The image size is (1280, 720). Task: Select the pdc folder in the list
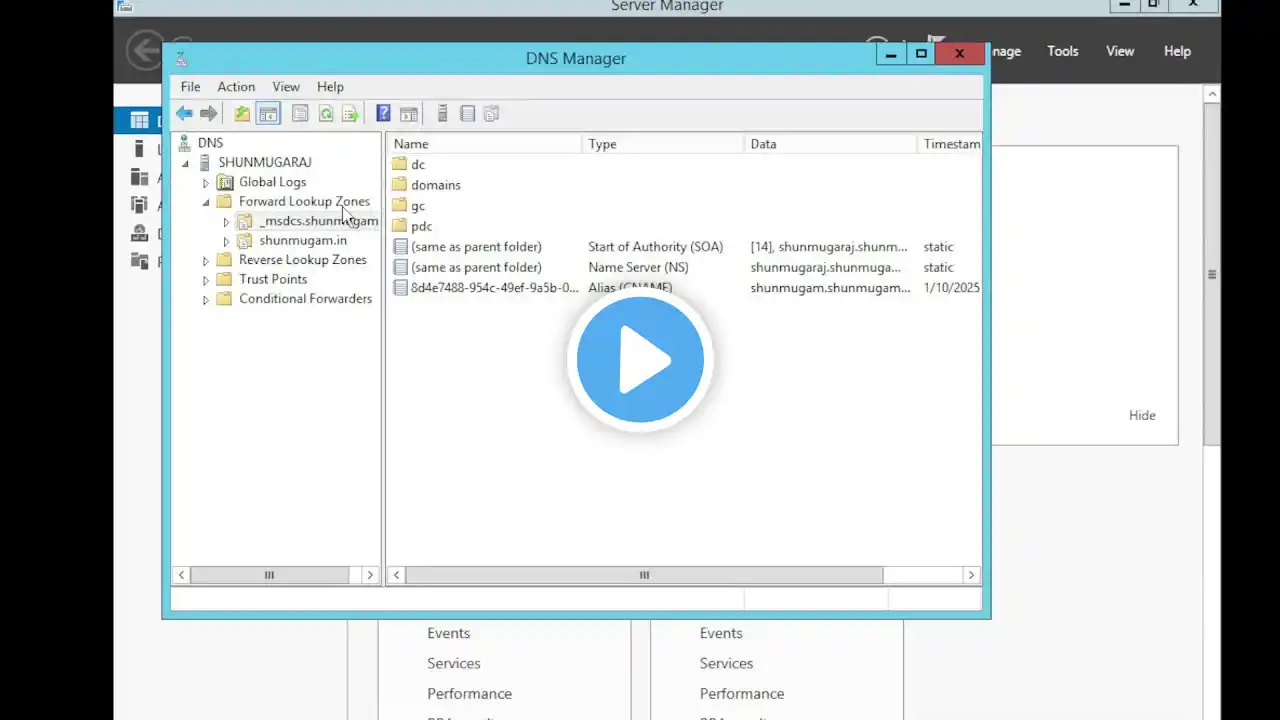click(x=421, y=226)
